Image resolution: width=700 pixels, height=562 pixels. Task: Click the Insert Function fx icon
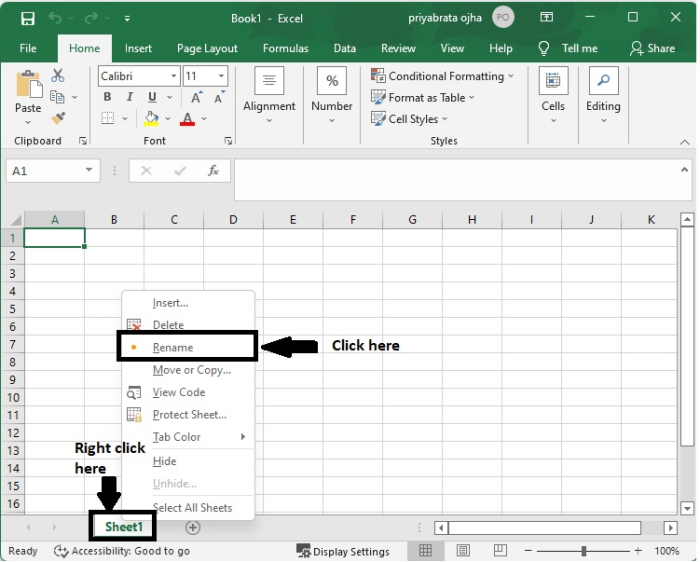coord(213,171)
